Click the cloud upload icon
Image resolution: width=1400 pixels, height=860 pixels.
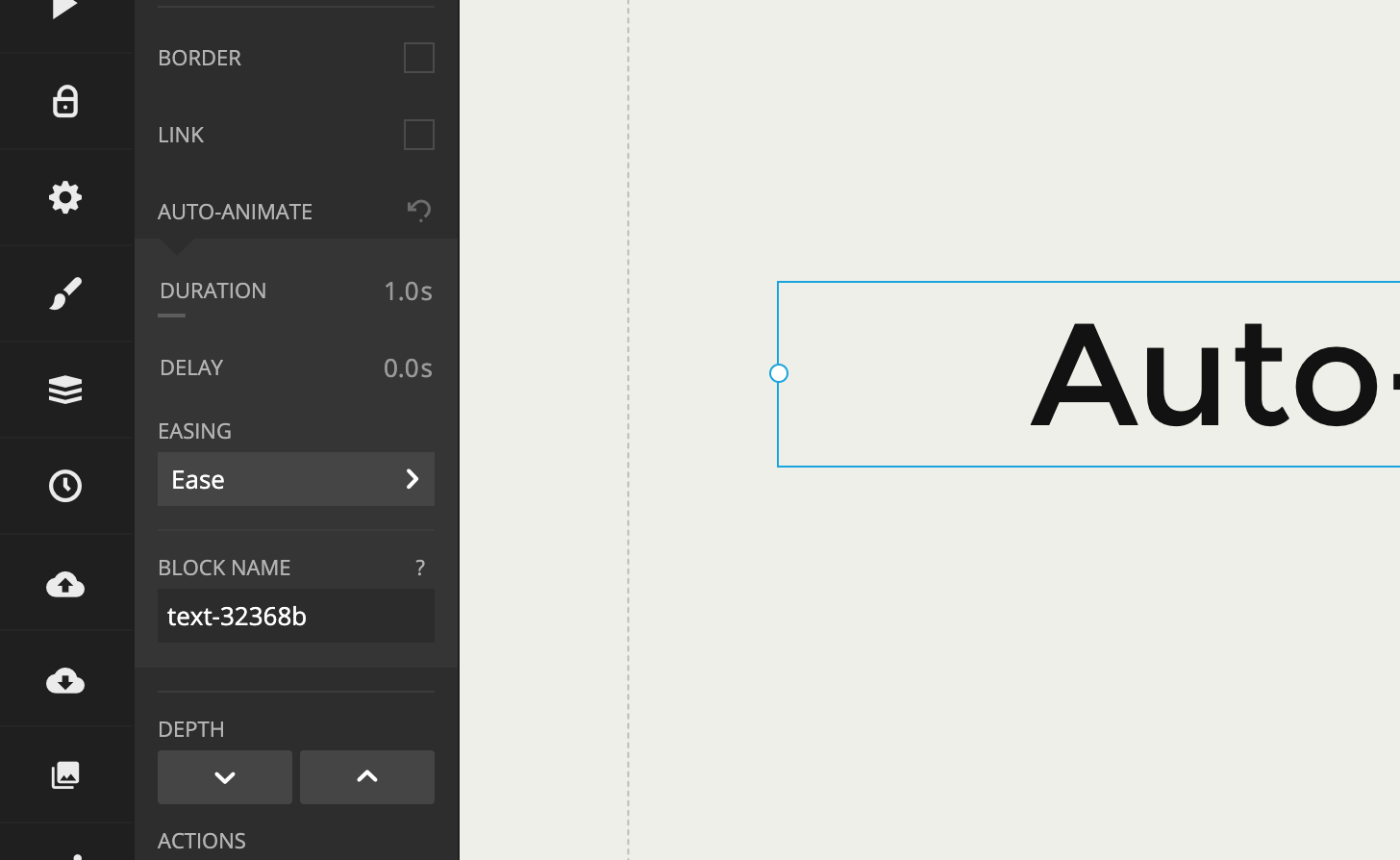[65, 584]
